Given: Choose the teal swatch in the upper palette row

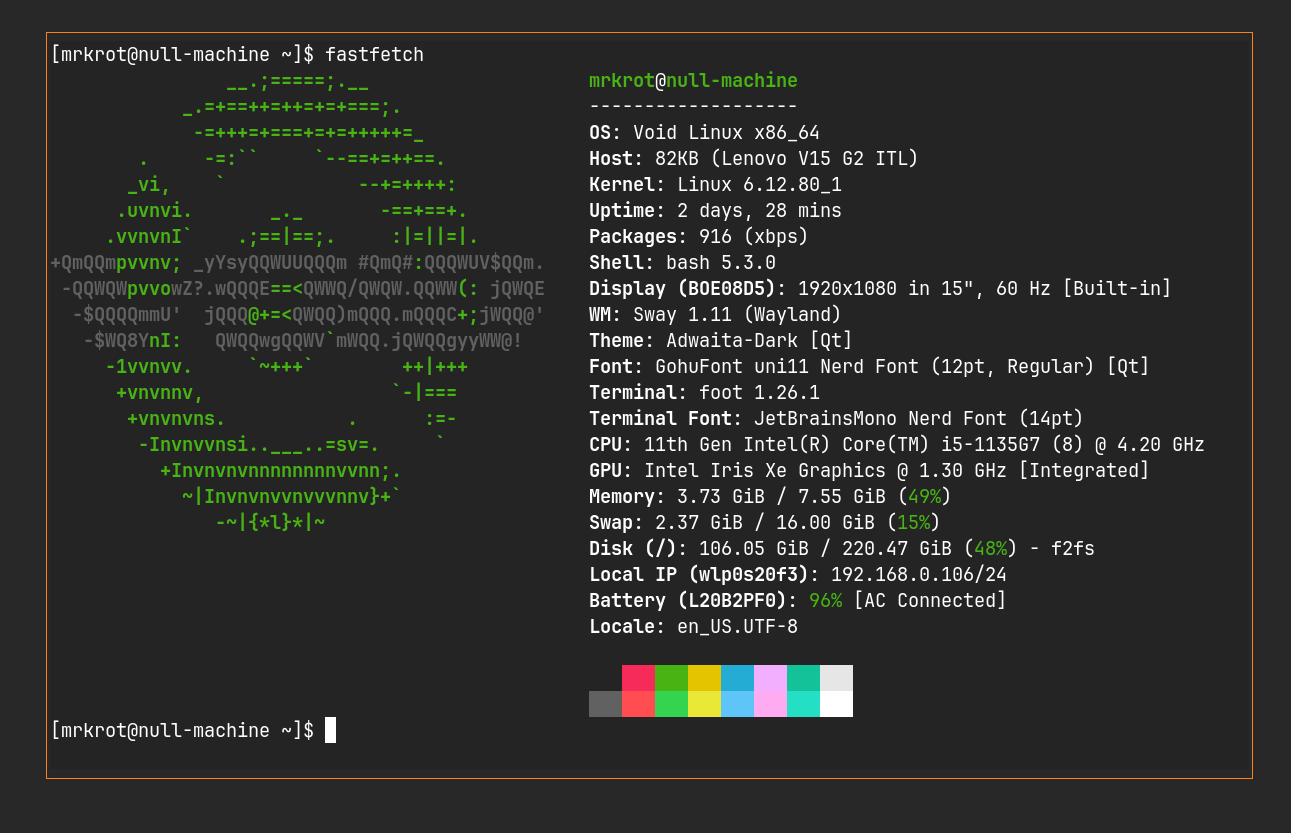Looking at the screenshot, I should coord(803,678).
